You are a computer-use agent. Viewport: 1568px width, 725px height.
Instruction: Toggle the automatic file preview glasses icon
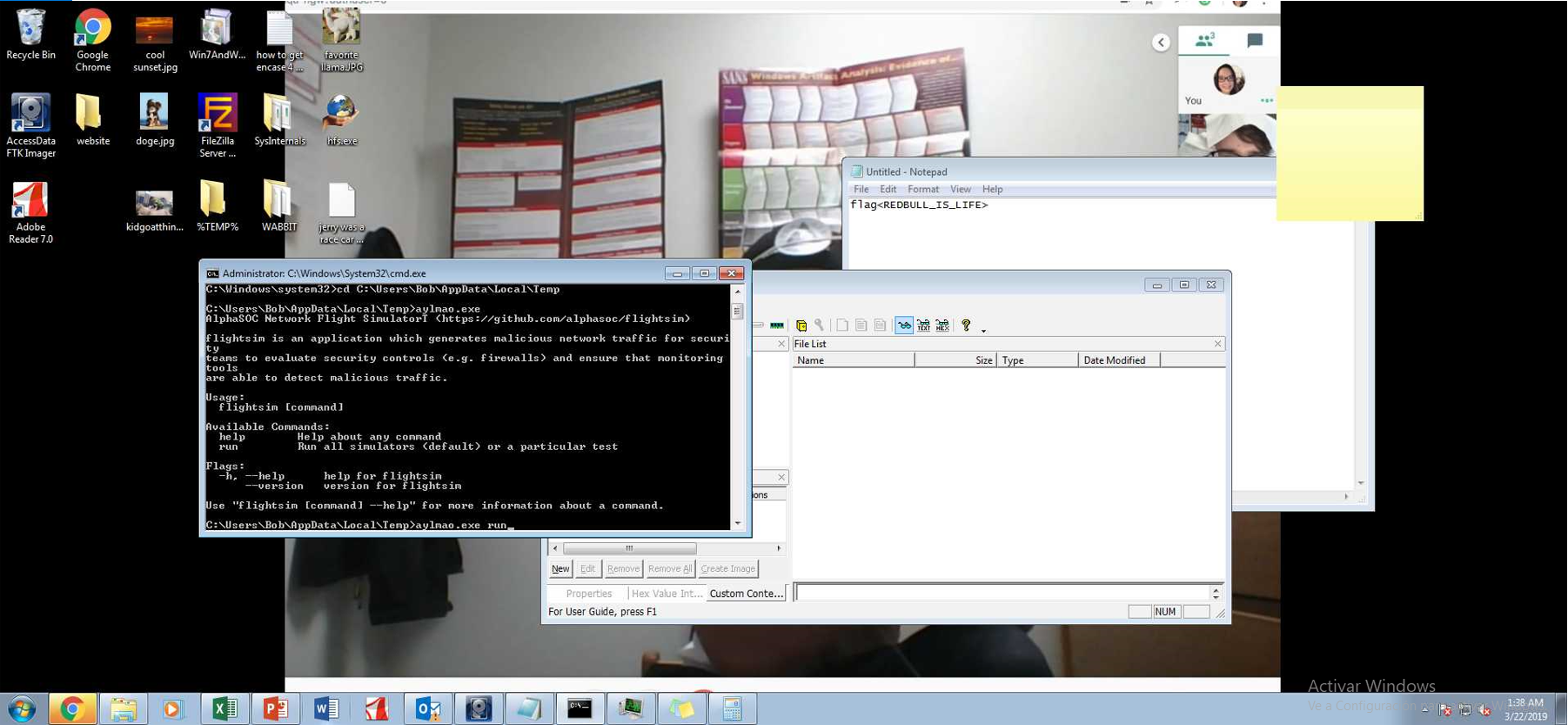point(904,326)
